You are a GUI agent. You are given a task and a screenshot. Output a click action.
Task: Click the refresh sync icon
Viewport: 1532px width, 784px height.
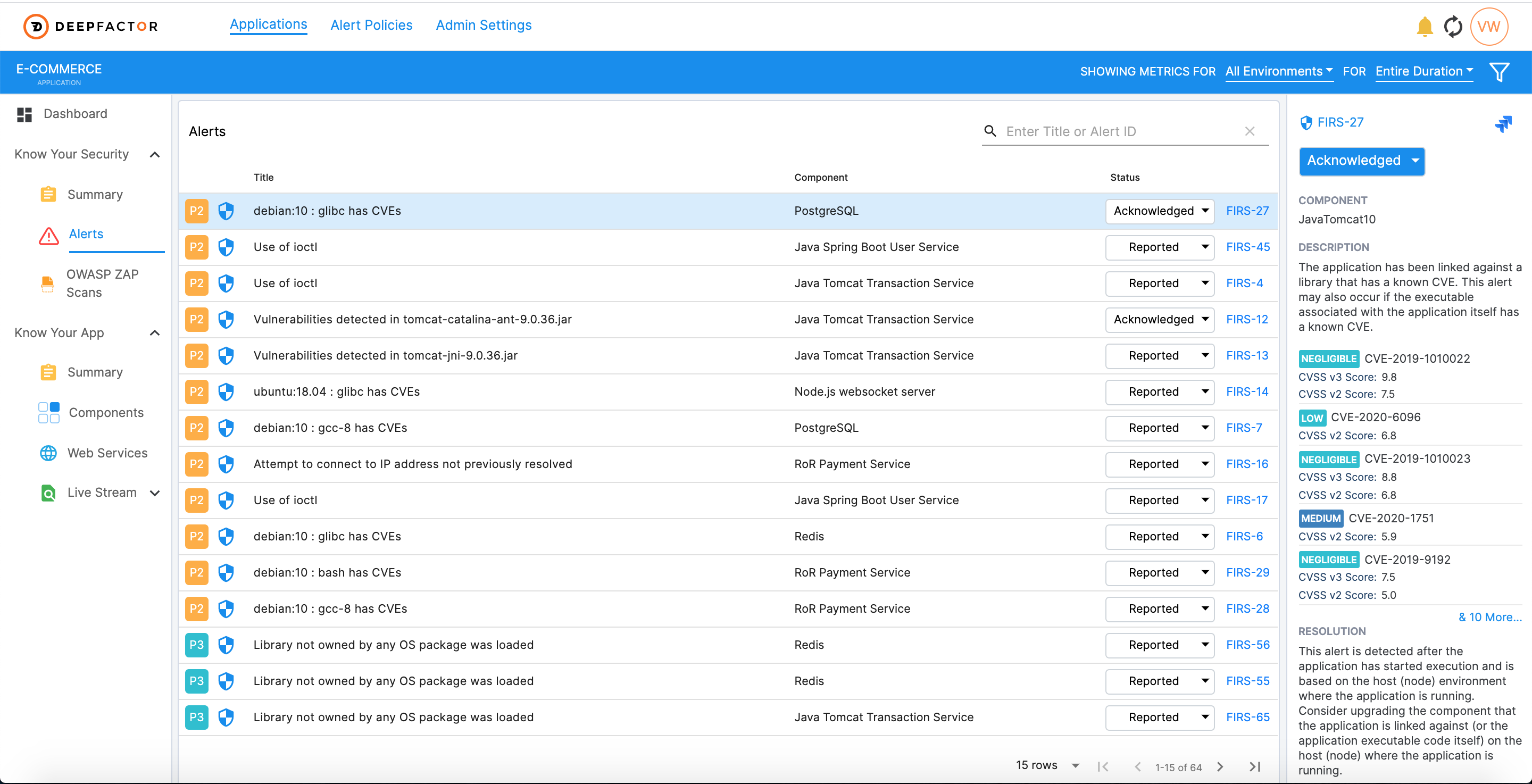(x=1453, y=27)
